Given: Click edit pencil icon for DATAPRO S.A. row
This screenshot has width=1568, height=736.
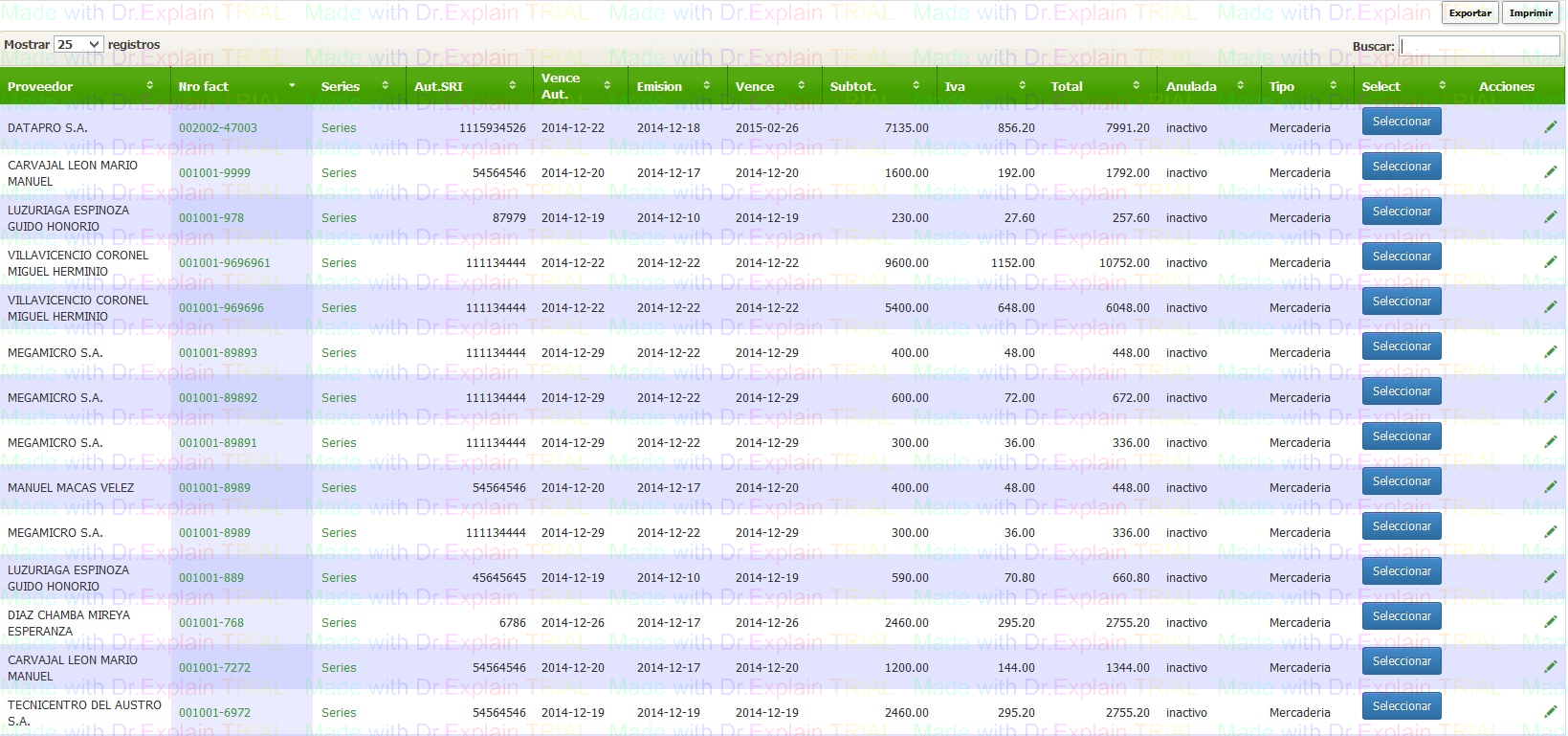Looking at the screenshot, I should (x=1550, y=127).
